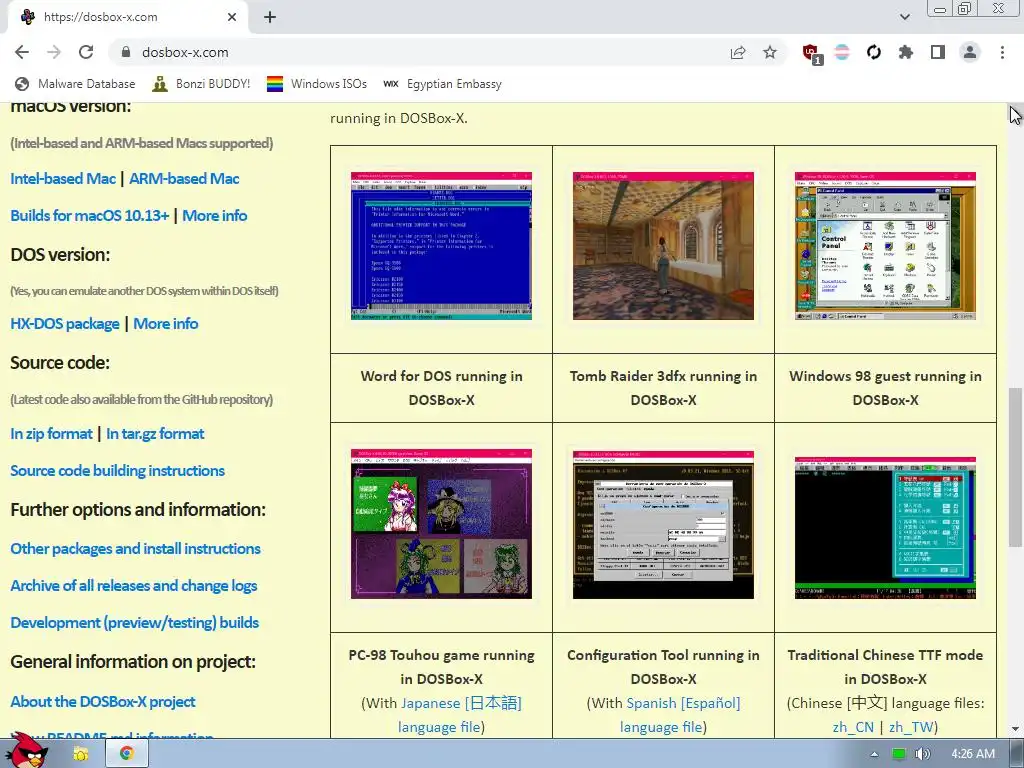Click the circular arrows extension icon
The image size is (1024, 768).
[874, 52]
